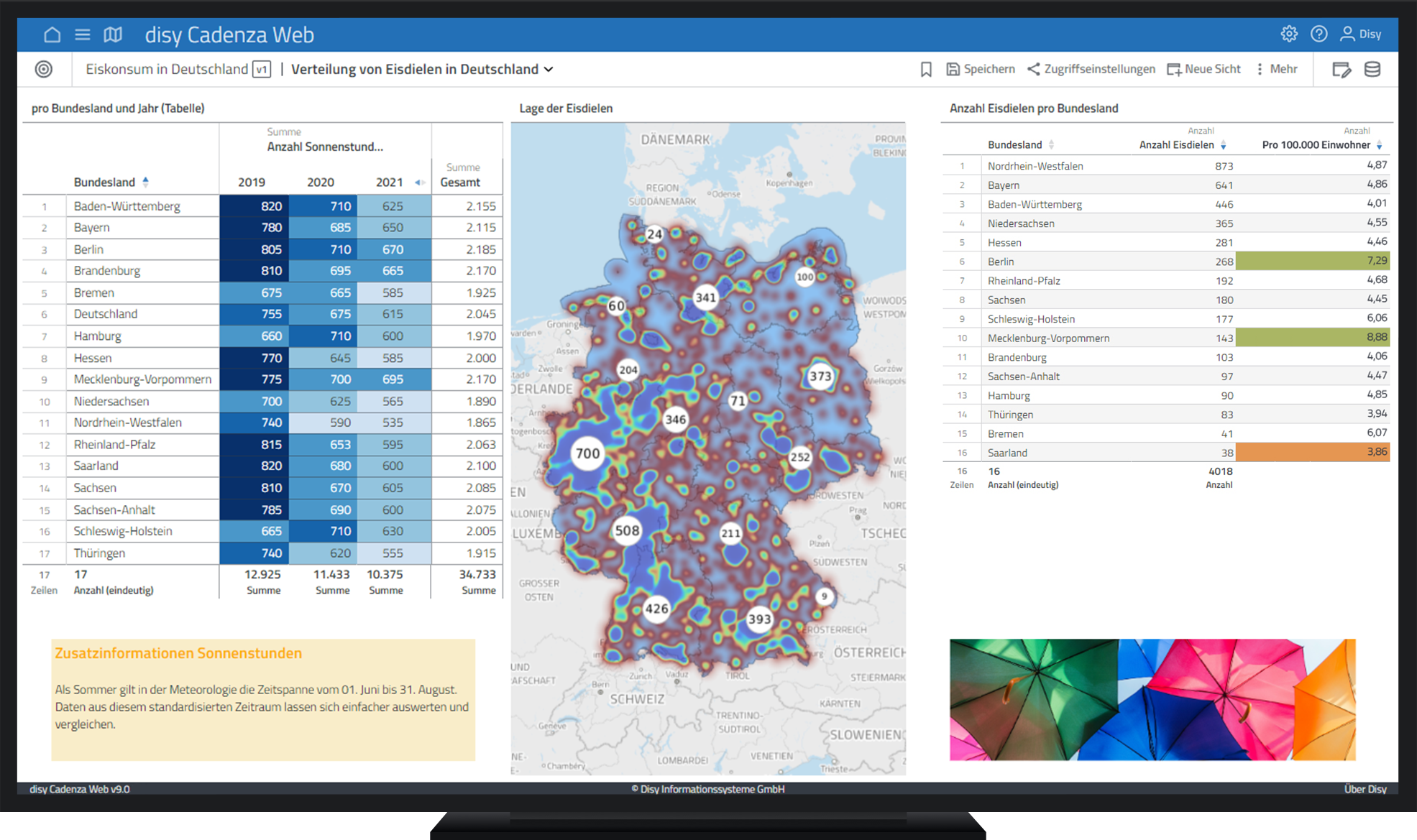Toggle sort arrow on Anzahl Eisdielen column
The image size is (1417, 840).
pyautogui.click(x=1223, y=145)
